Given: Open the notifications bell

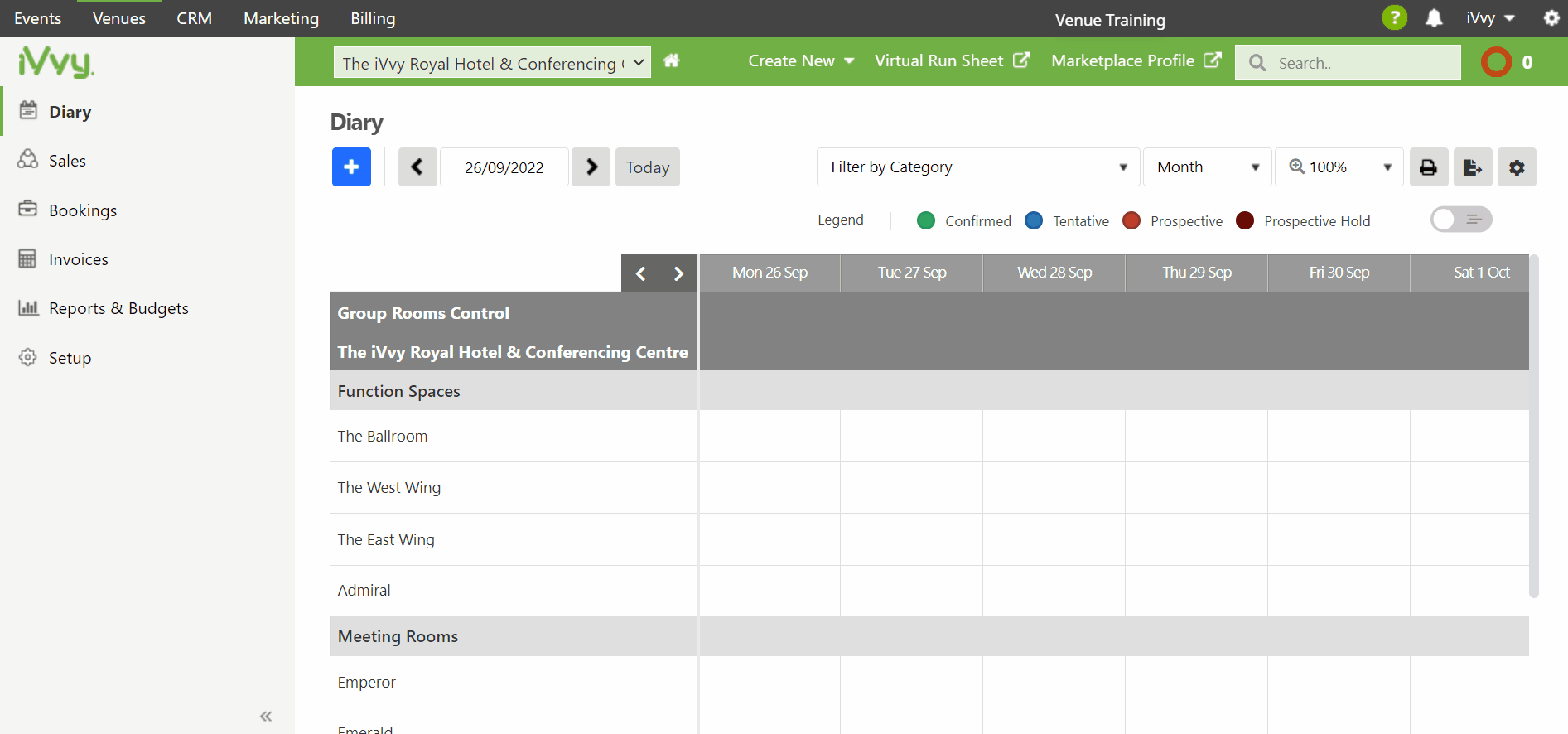Looking at the screenshot, I should pyautogui.click(x=1434, y=18).
